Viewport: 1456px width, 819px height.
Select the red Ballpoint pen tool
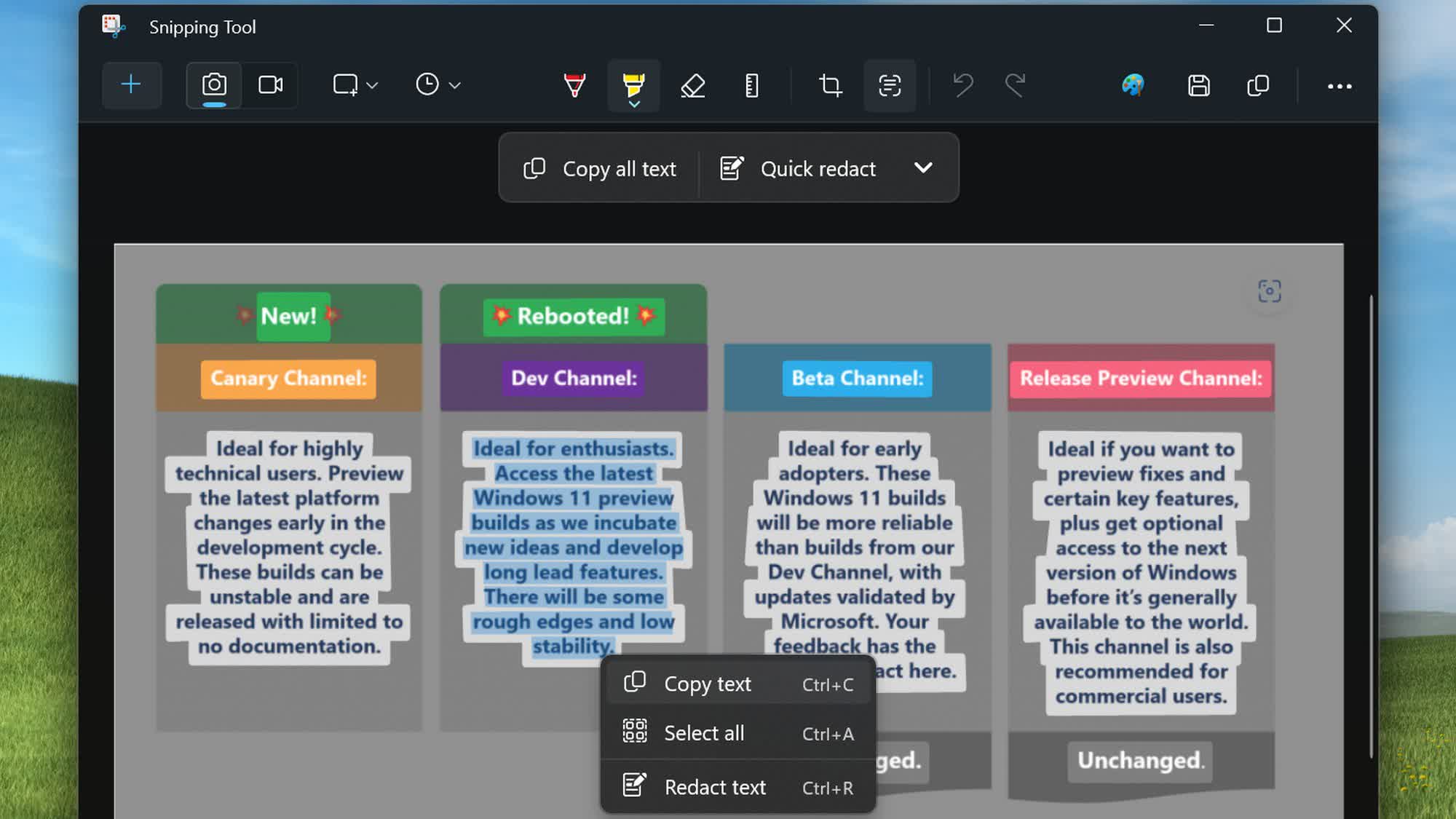(x=574, y=85)
